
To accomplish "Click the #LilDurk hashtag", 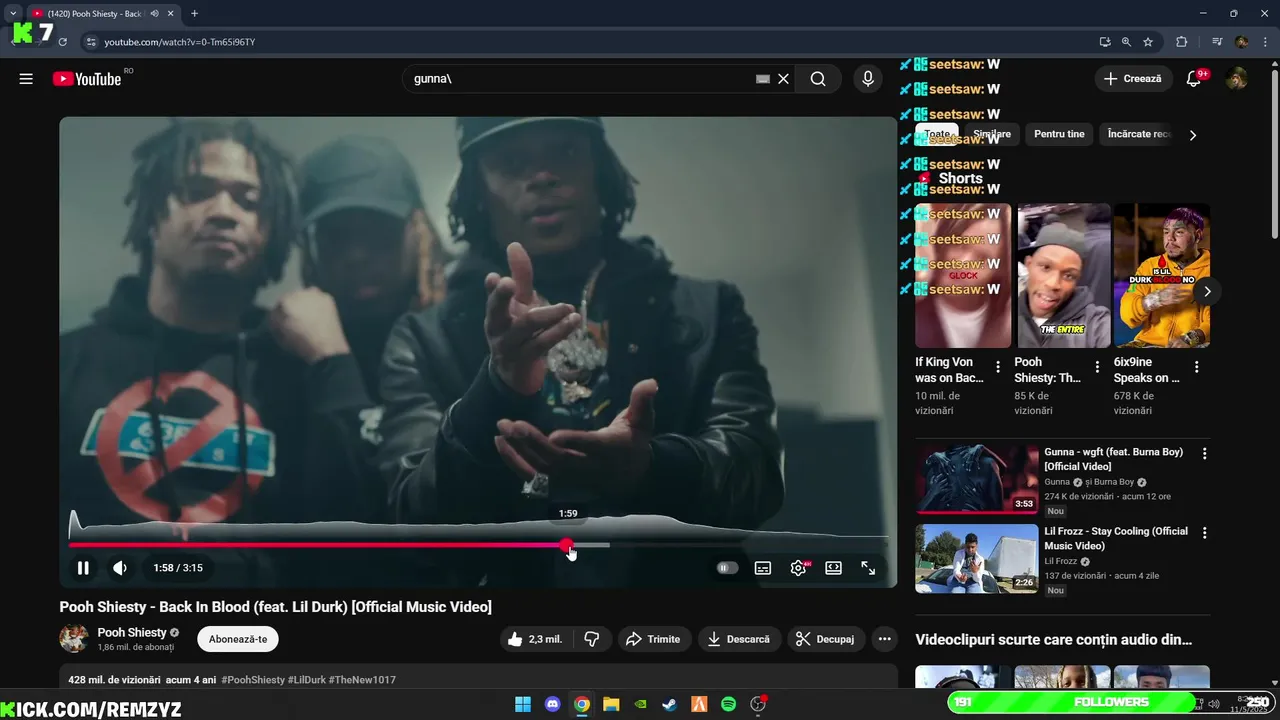I will 307,680.
